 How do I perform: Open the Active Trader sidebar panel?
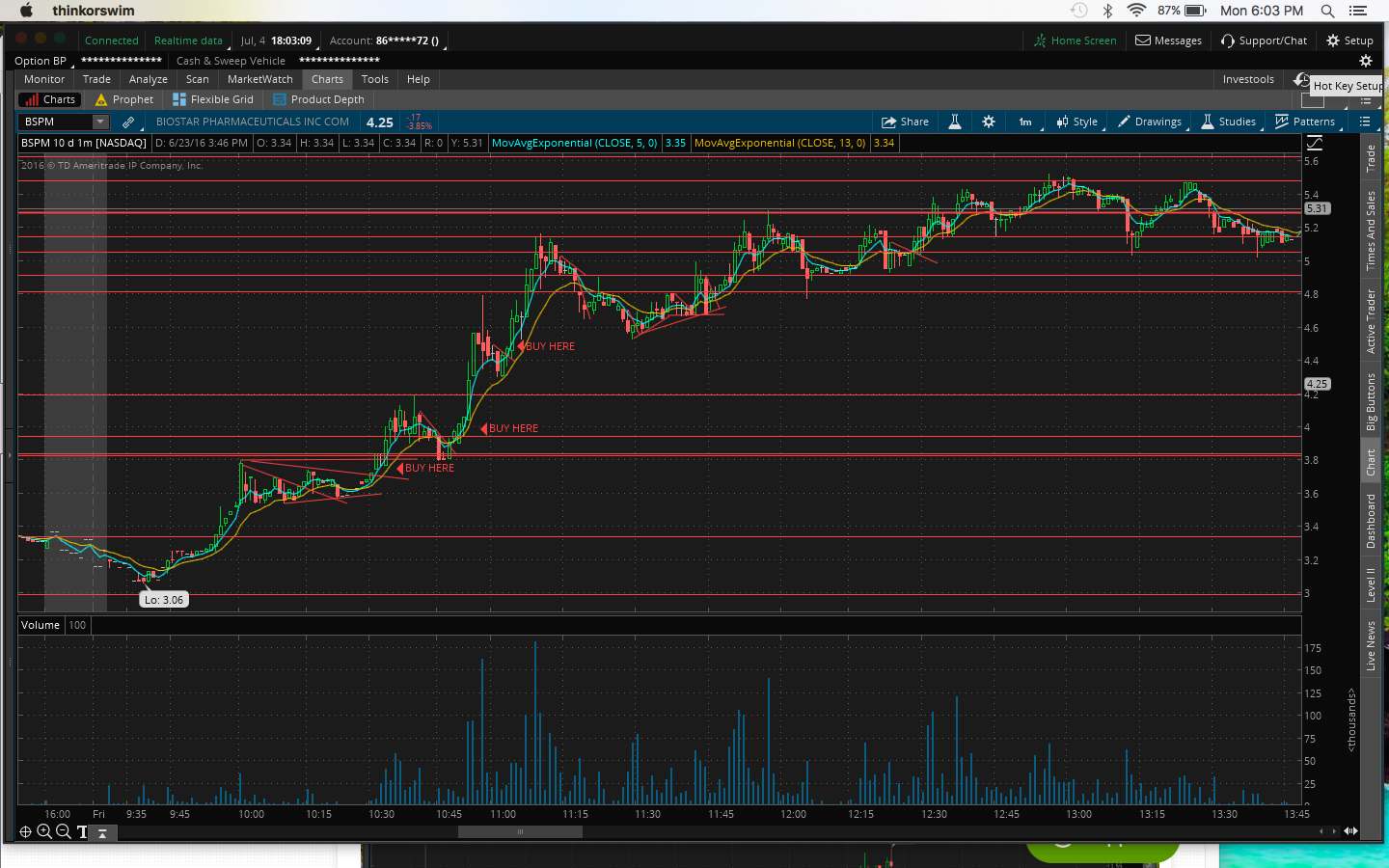coord(1371,321)
